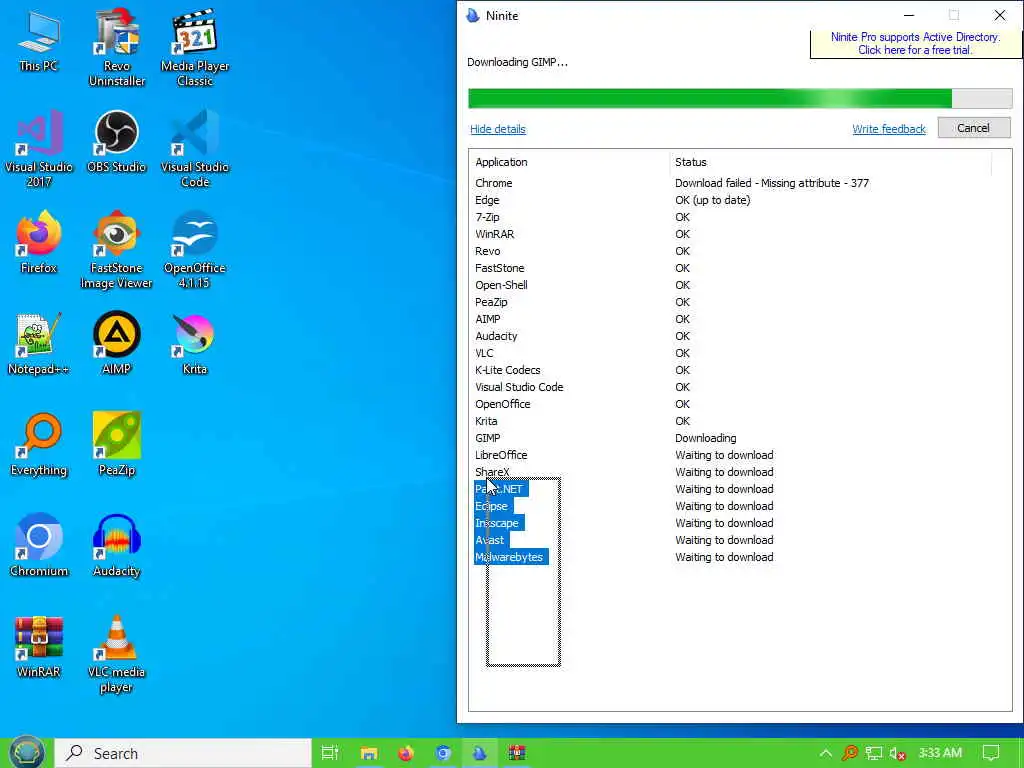
Task: Click the Everything tray icon
Action: pos(850,753)
